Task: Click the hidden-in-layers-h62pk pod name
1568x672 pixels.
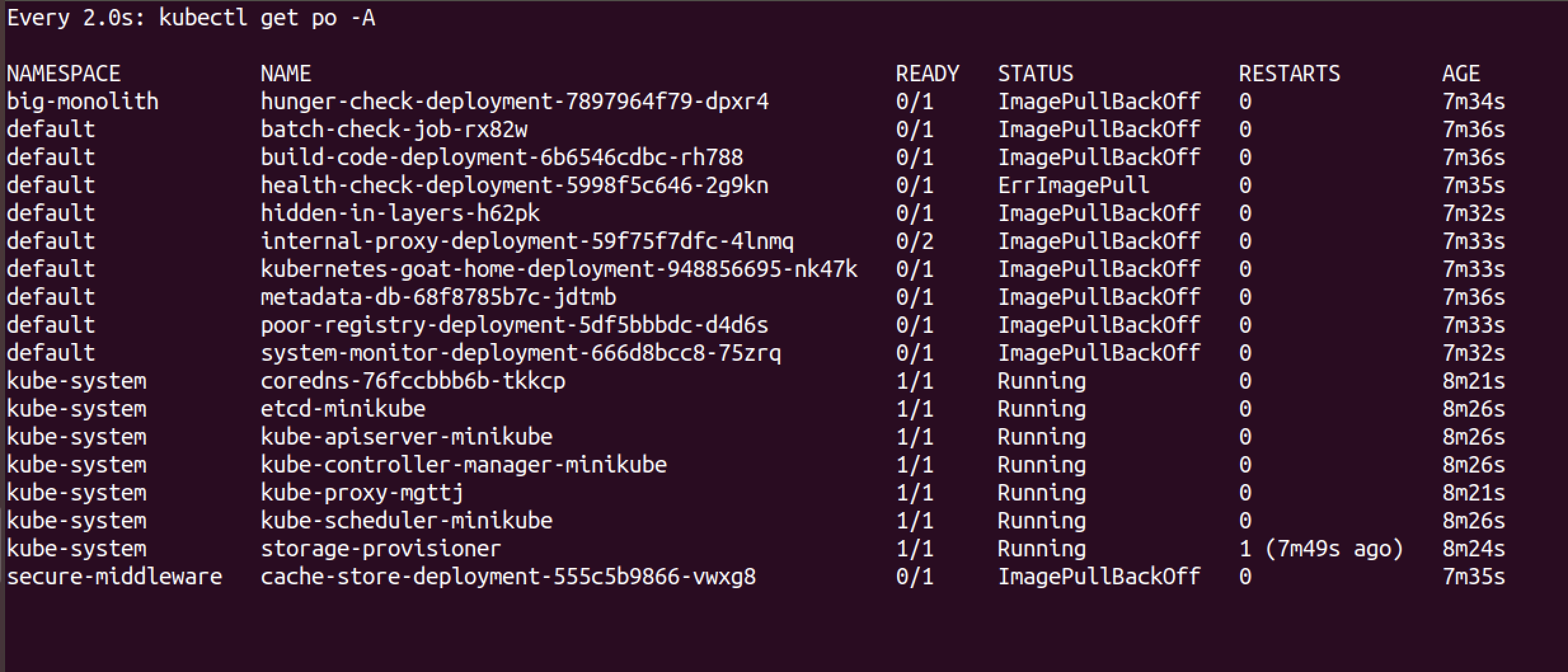Action: [x=400, y=213]
